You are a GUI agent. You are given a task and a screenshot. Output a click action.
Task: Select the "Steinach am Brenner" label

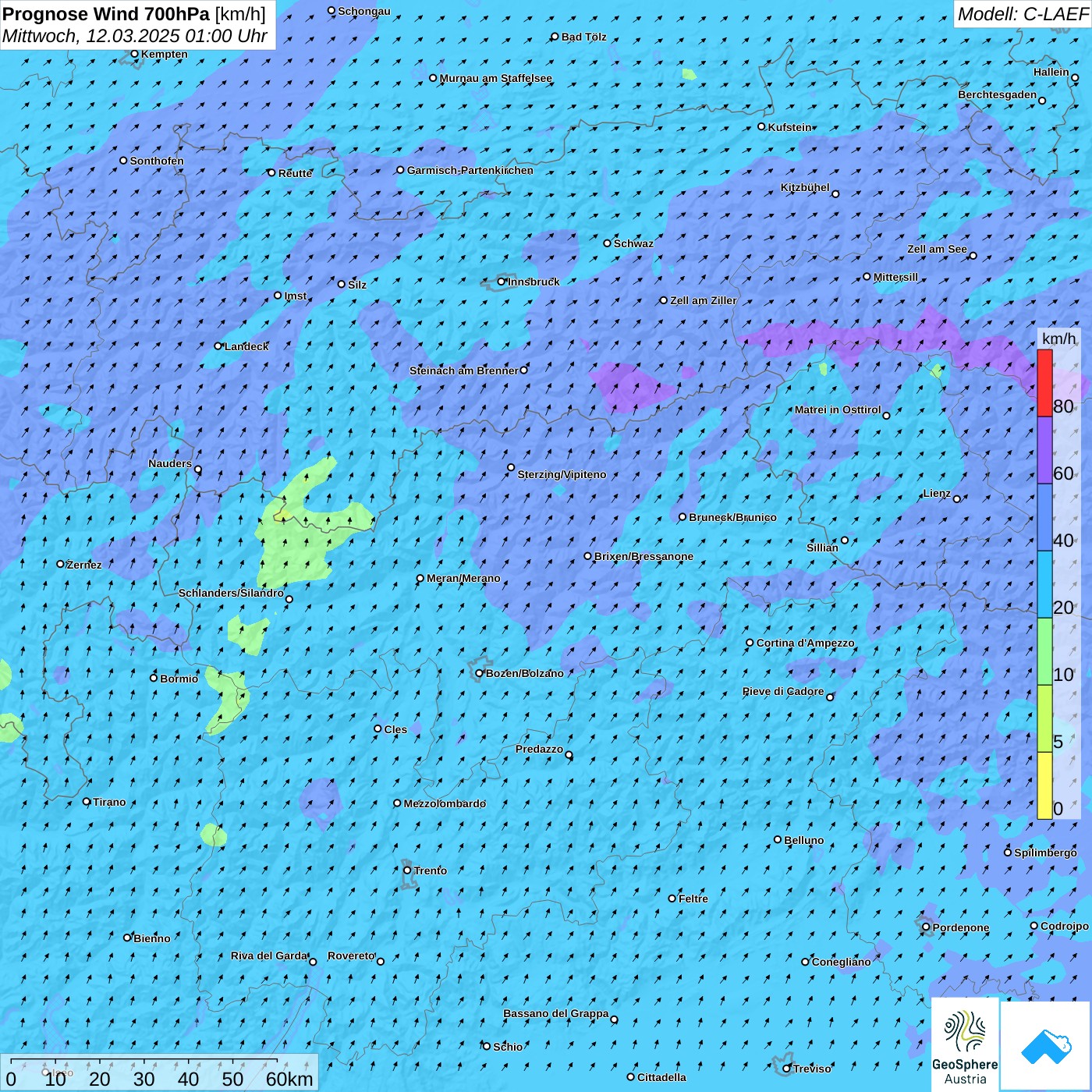464,370
